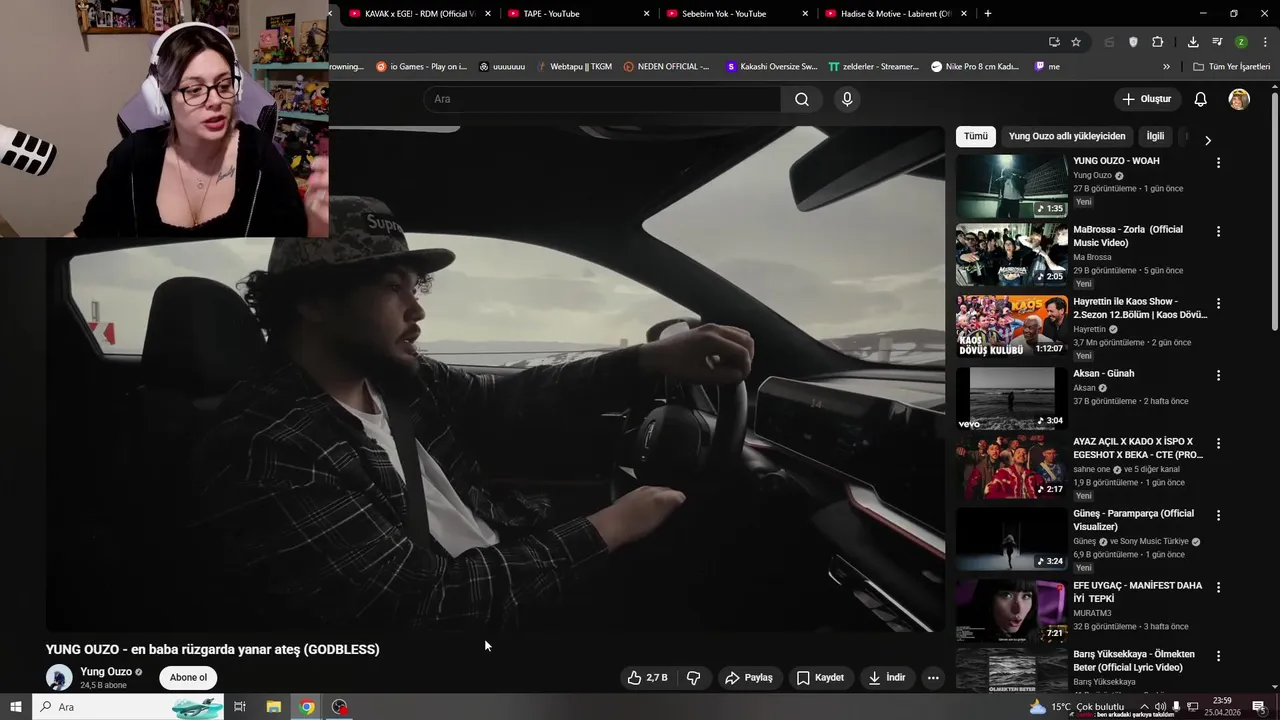Click the YouTube search input field
This screenshot has height=720, width=1280.
pos(602,99)
